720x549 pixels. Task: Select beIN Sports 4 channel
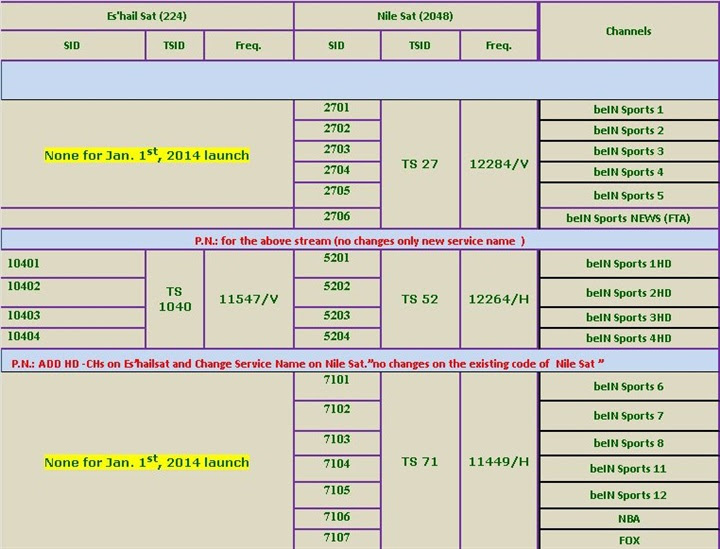629,172
